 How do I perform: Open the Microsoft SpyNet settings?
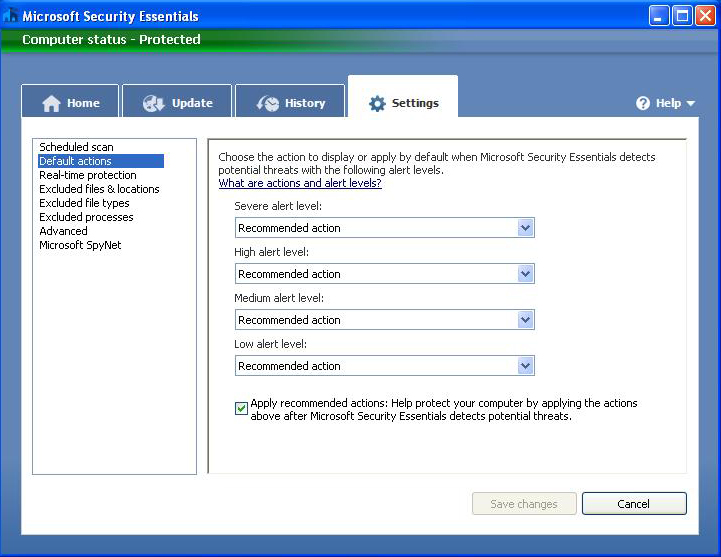(80, 245)
